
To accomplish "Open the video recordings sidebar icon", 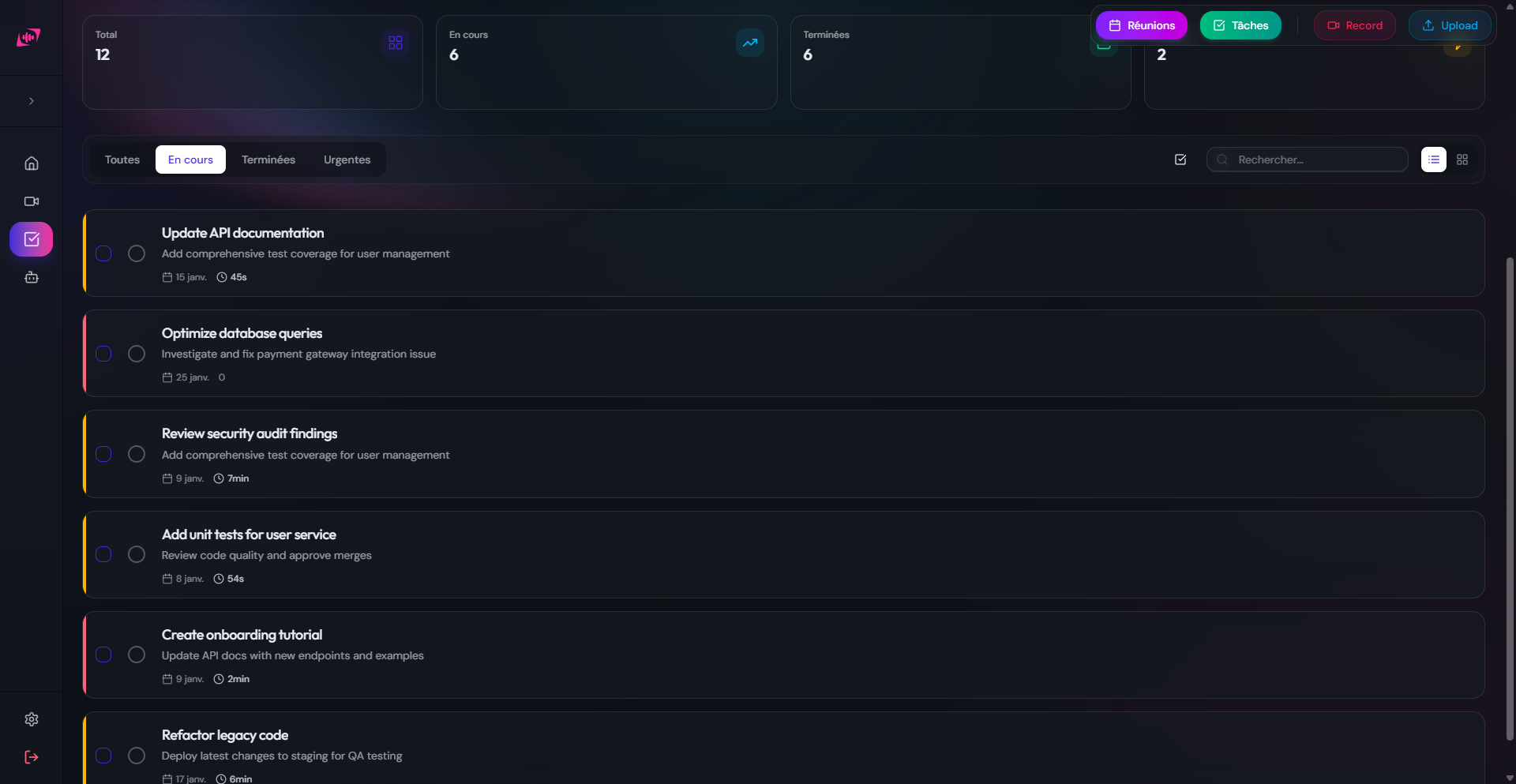I will click(x=32, y=201).
